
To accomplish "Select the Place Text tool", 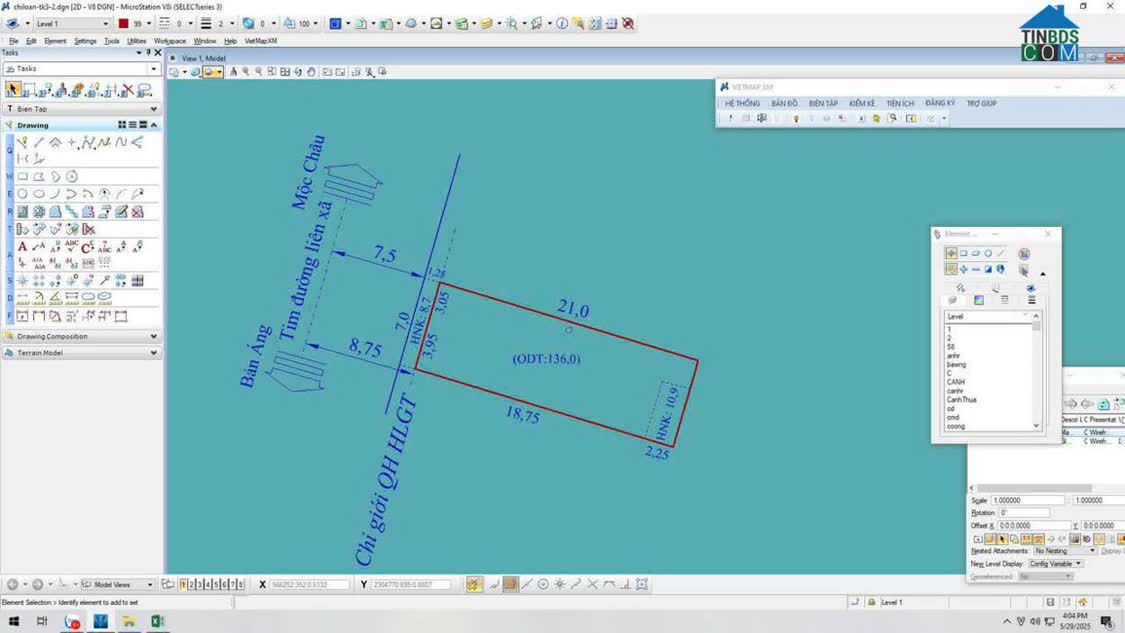I will coord(22,247).
